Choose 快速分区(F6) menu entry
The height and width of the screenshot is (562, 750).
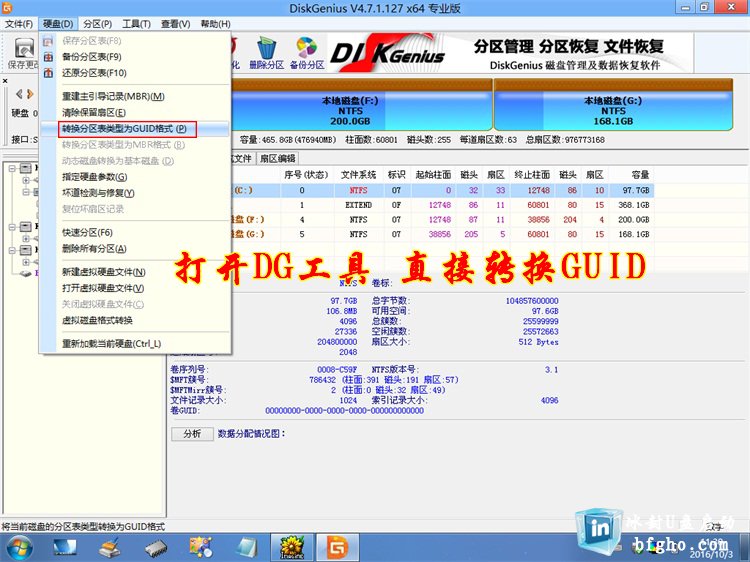pyautogui.click(x=134, y=232)
